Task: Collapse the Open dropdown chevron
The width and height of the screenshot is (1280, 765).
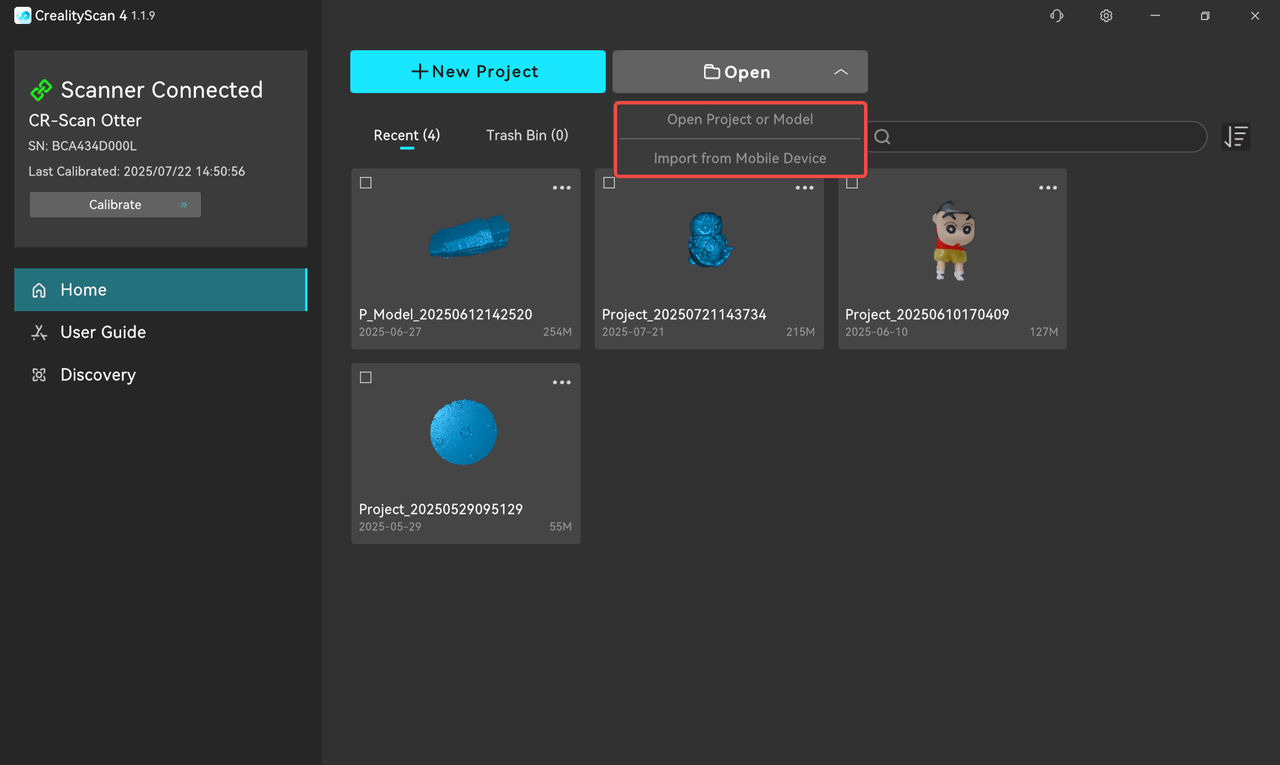Action: point(841,72)
